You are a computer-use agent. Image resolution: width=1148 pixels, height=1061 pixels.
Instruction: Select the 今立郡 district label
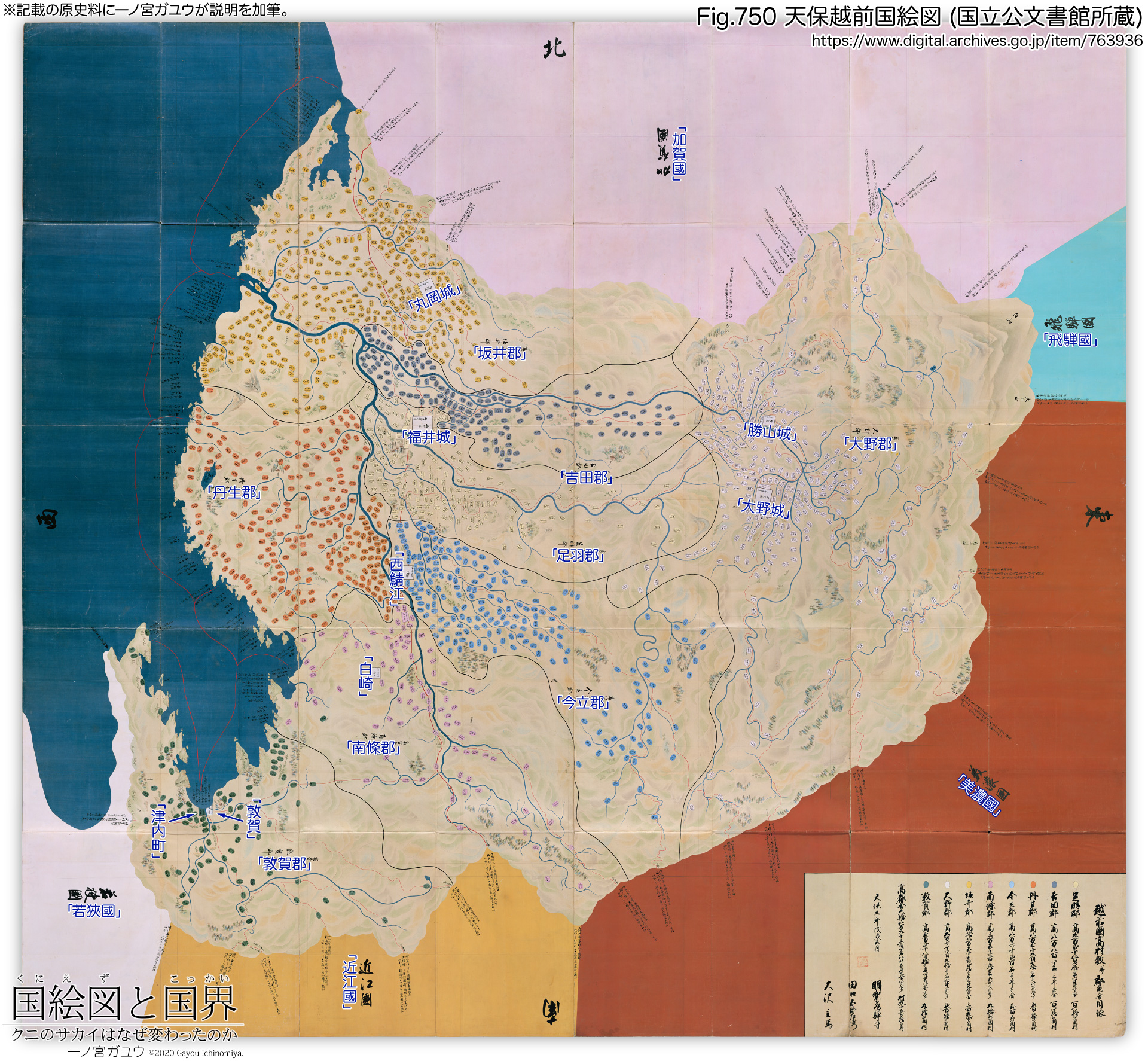coord(584,702)
